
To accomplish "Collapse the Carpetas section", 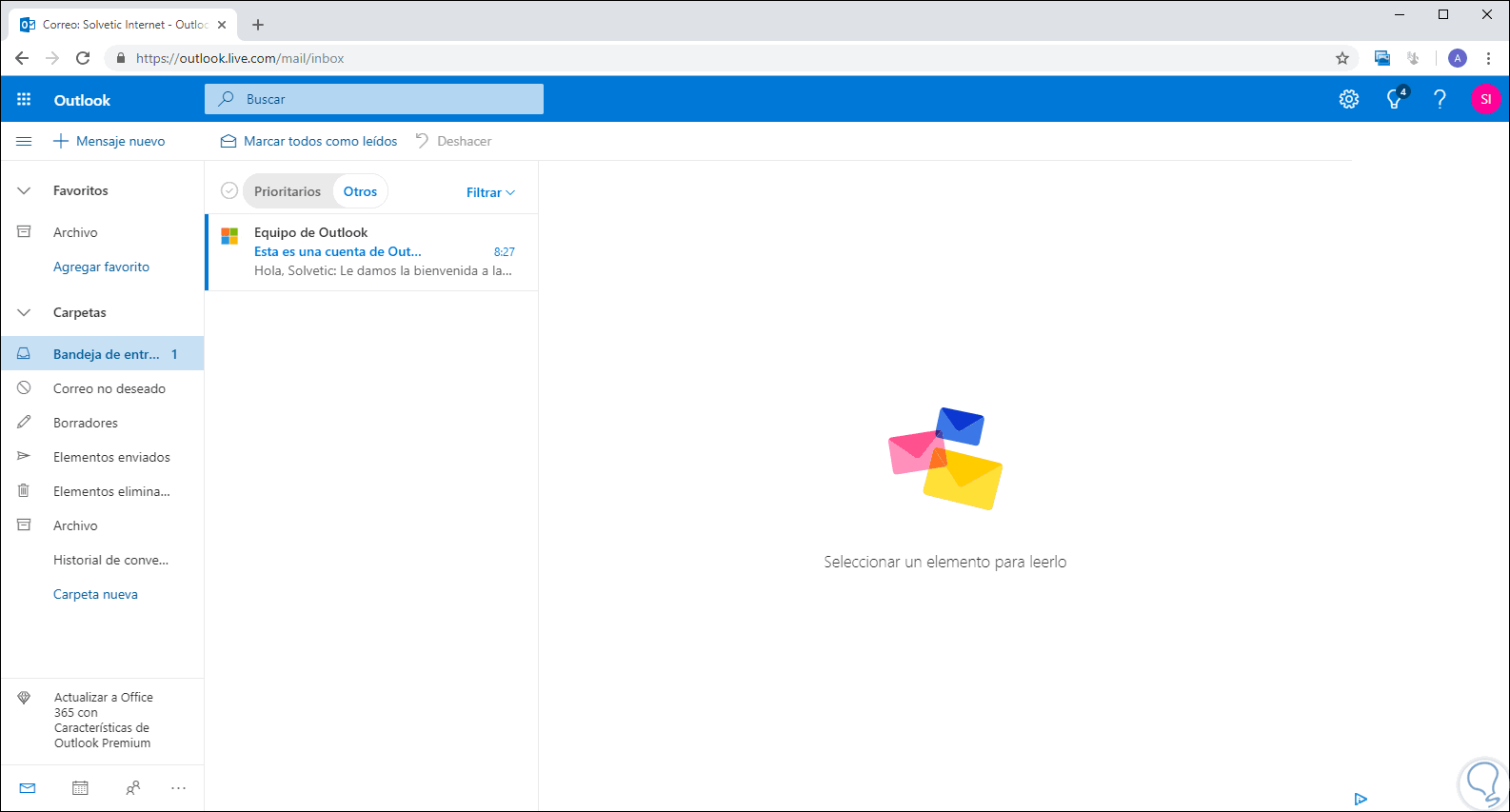I will coord(24,312).
